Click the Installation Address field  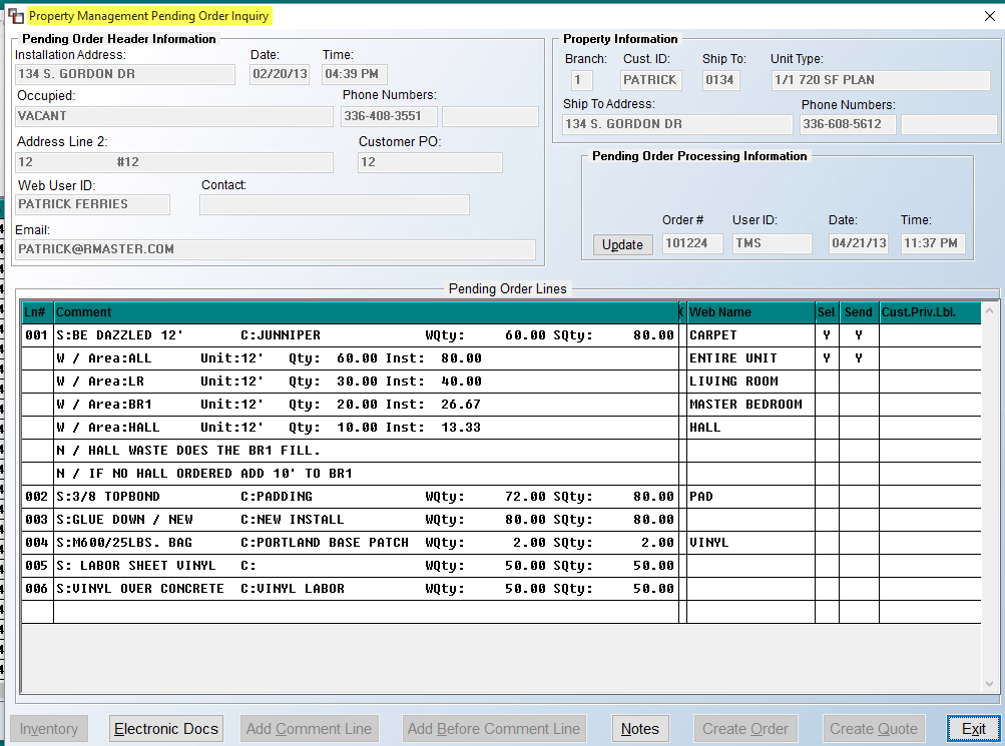pos(125,74)
